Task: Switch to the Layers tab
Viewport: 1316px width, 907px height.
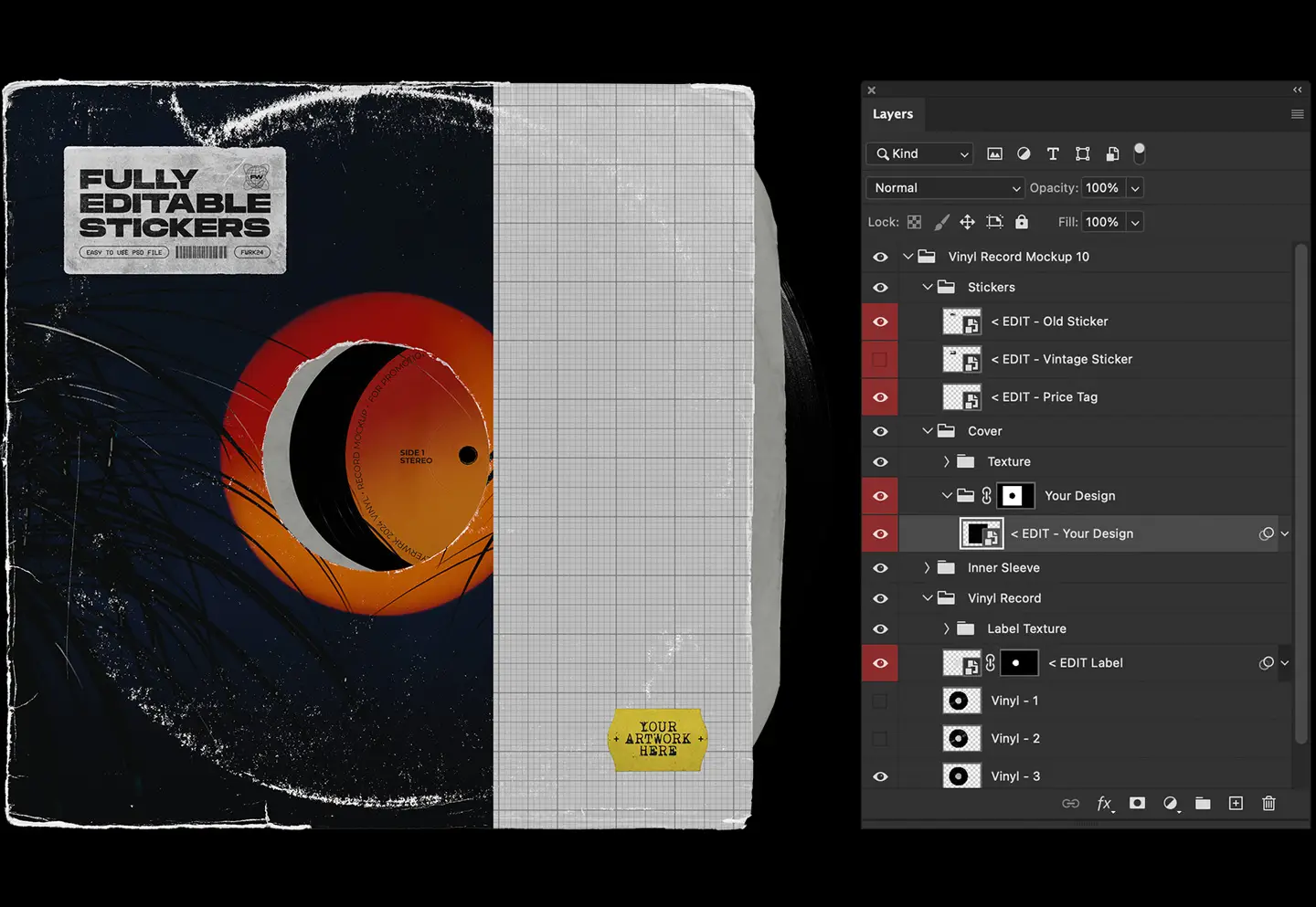Action: (x=893, y=113)
